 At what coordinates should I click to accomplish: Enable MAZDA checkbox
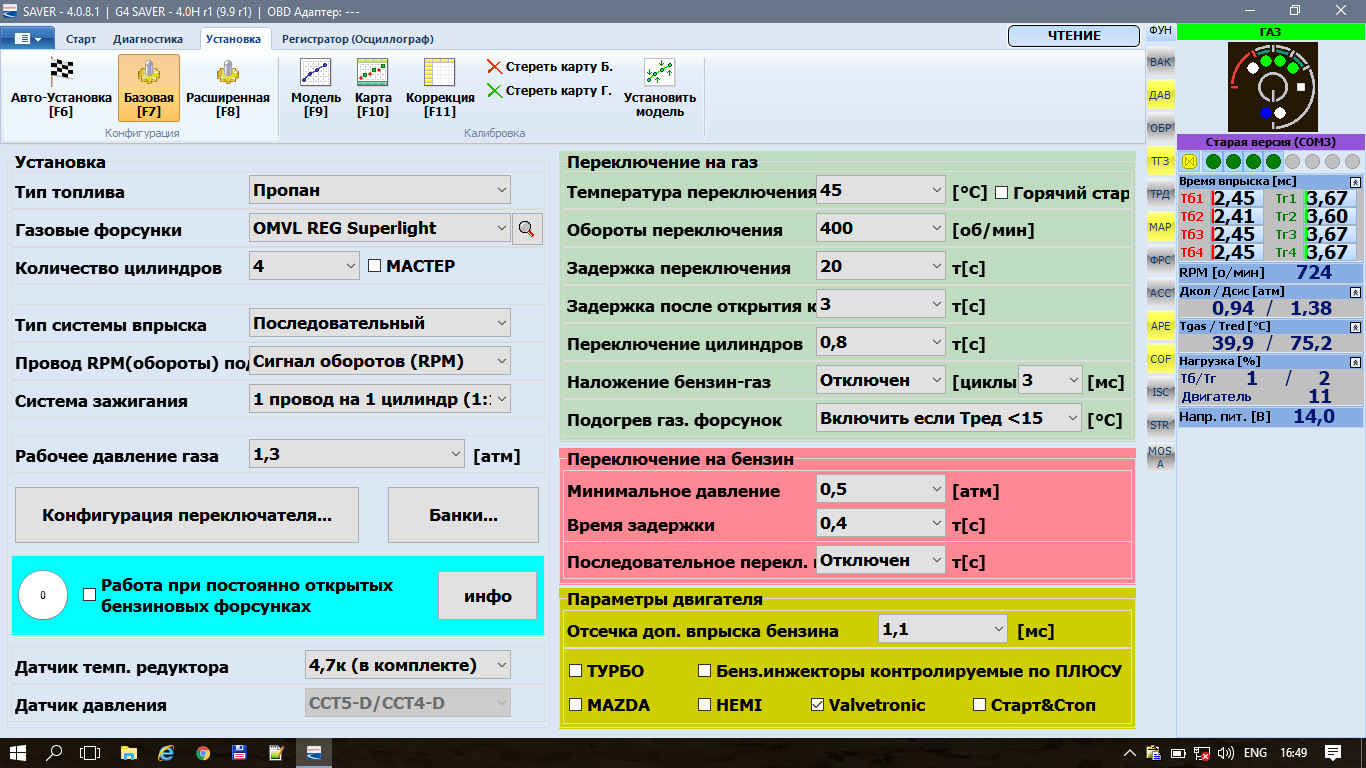tap(575, 705)
